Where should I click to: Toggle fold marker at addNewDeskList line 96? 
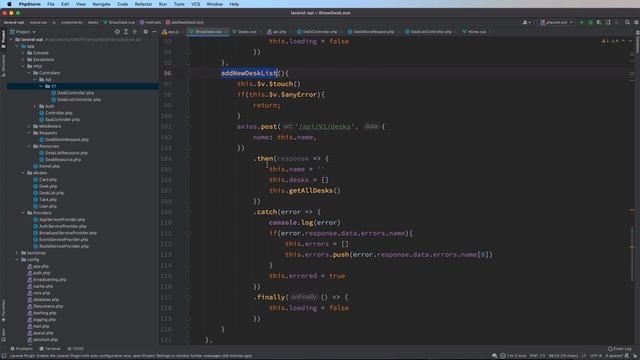coord(188,73)
